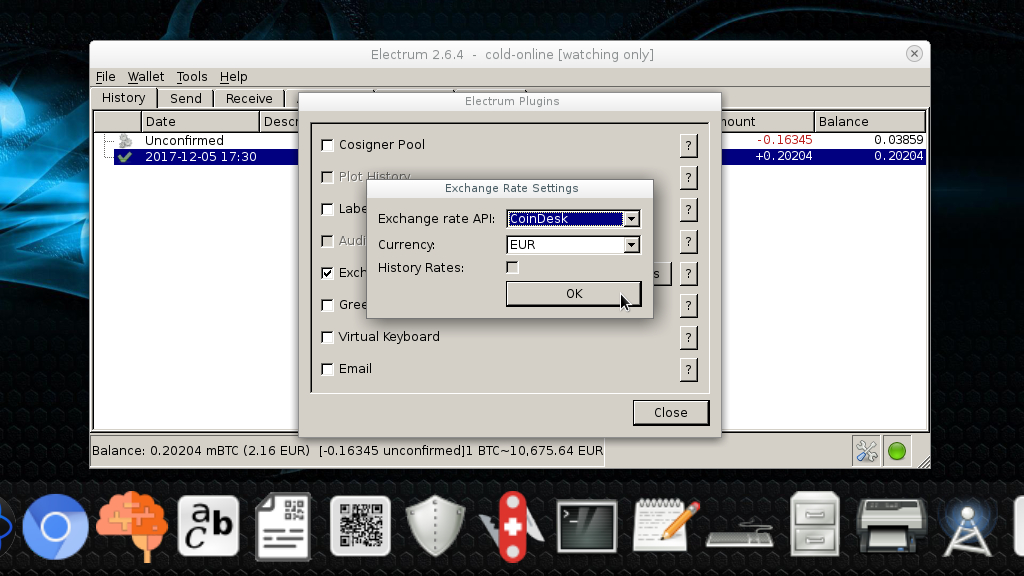This screenshot has height=576, width=1024.
Task: Sort history by Date column header
Action: [200, 121]
